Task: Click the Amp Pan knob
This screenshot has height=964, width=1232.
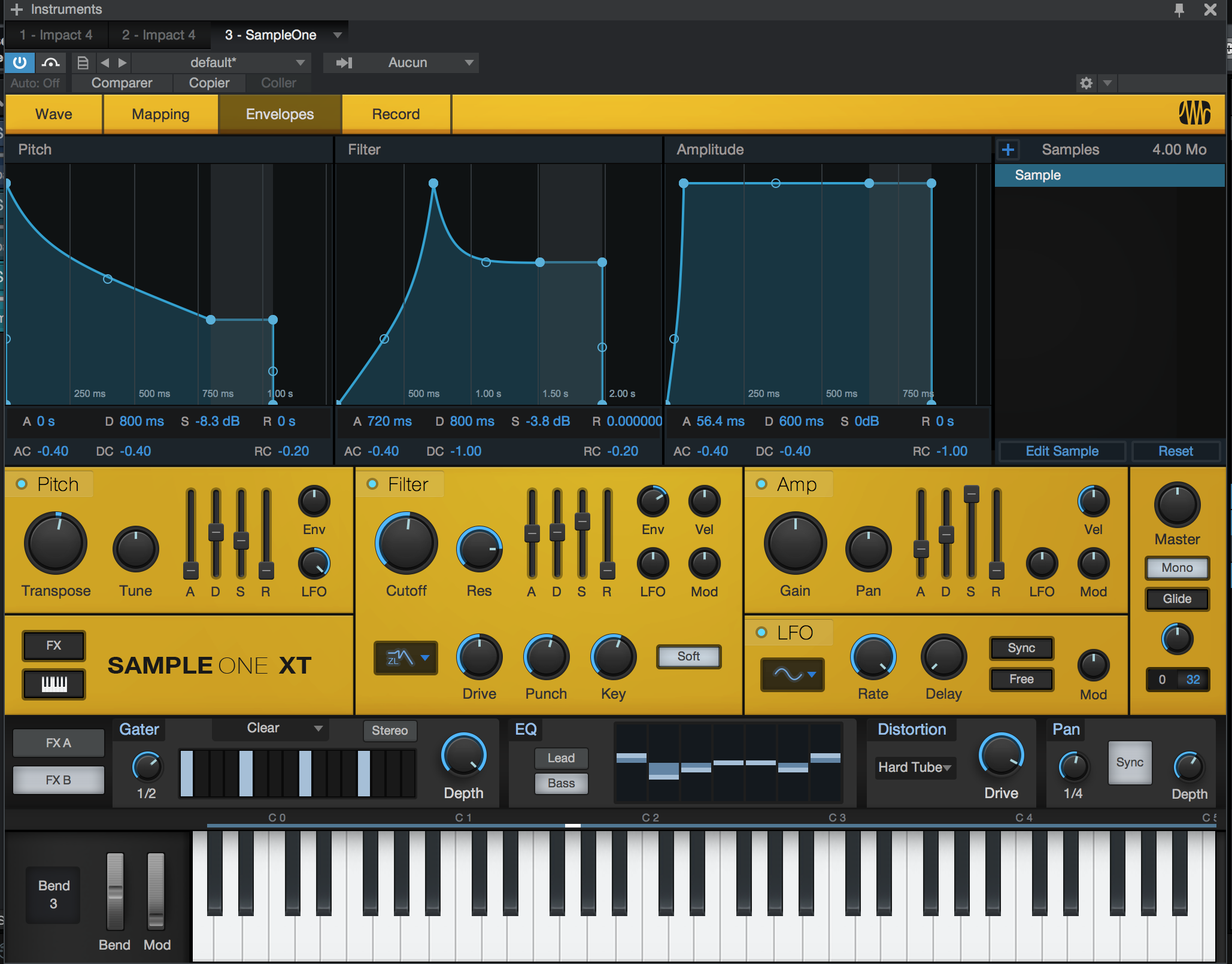Action: click(868, 548)
